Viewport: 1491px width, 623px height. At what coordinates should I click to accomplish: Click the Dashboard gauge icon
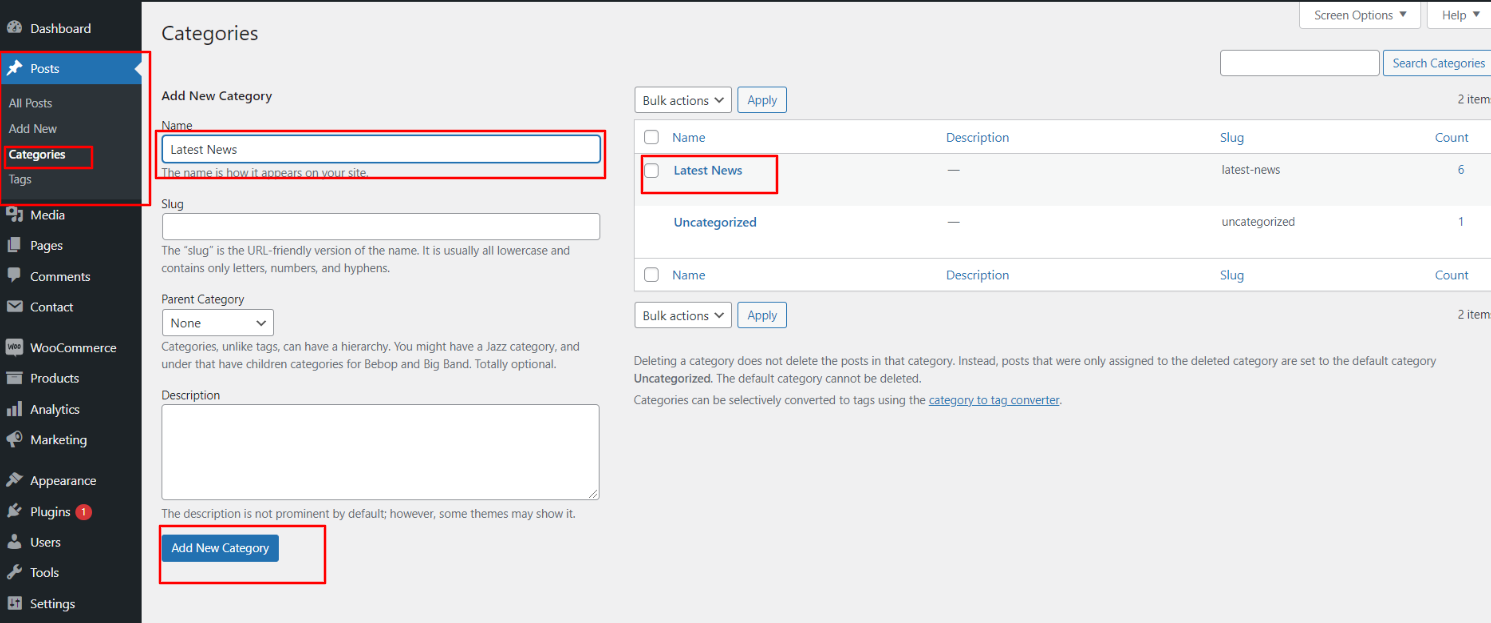pyautogui.click(x=14, y=28)
